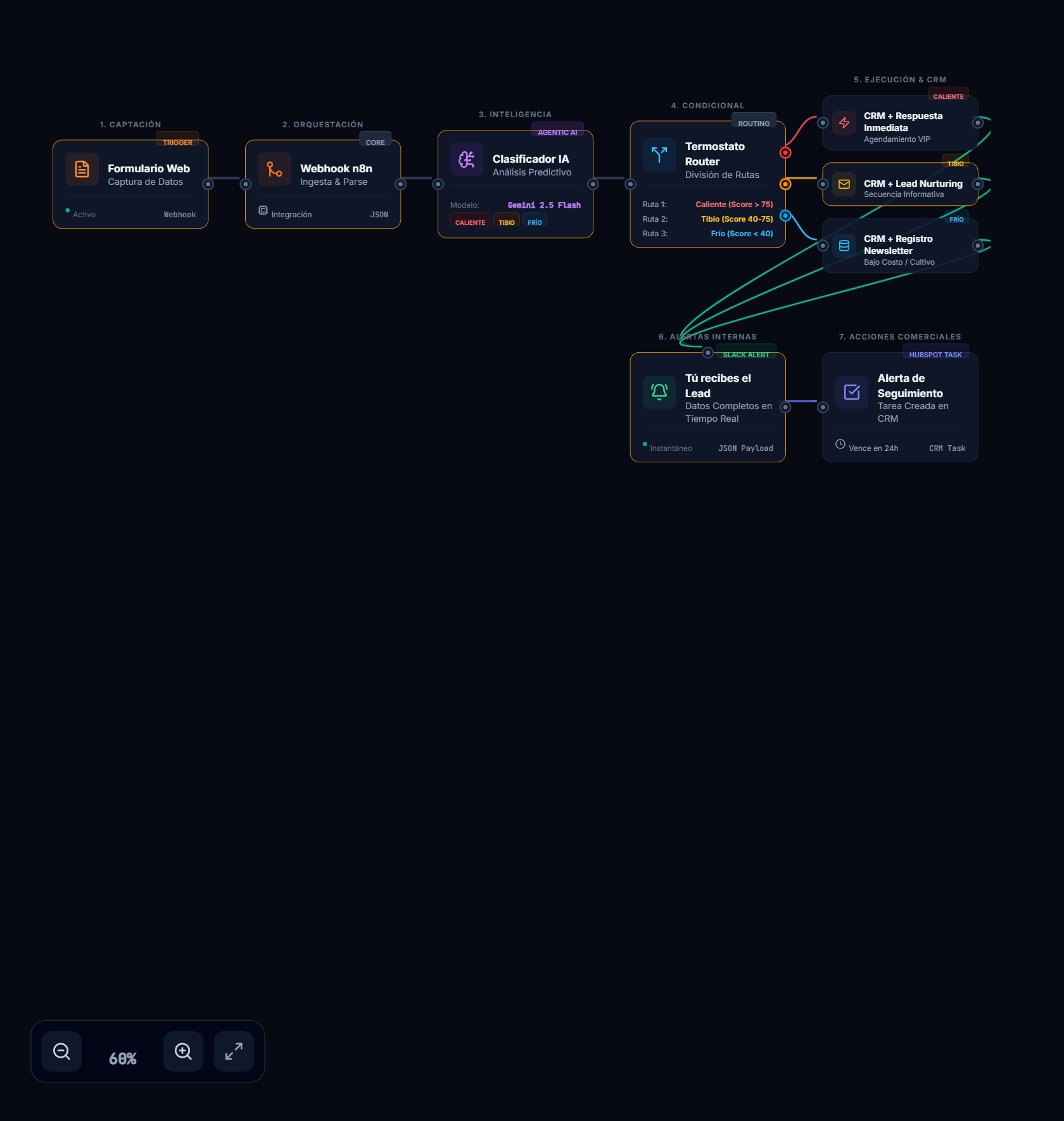Click the output port of Clasificador IA node
Viewport: 1064px width, 1121px height.
tap(593, 184)
